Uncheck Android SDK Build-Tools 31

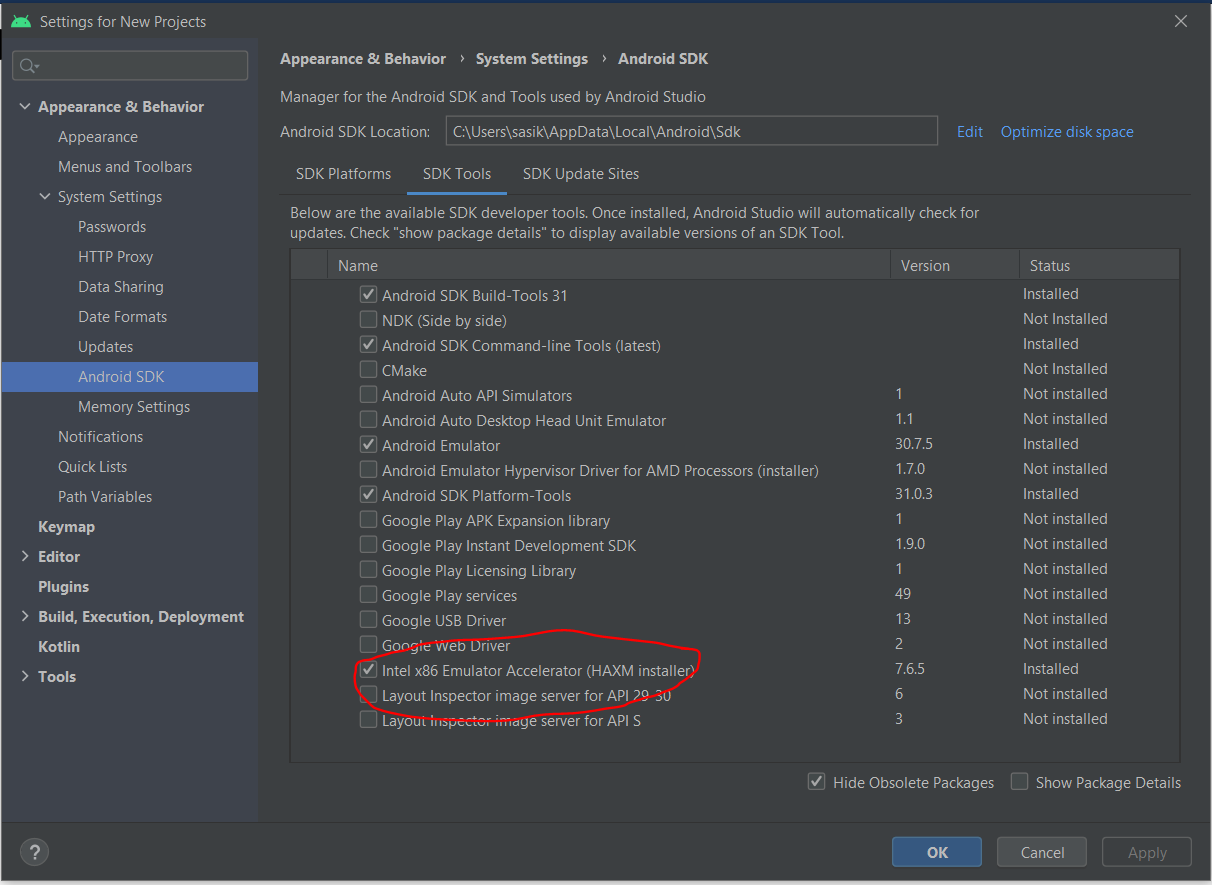coord(369,295)
